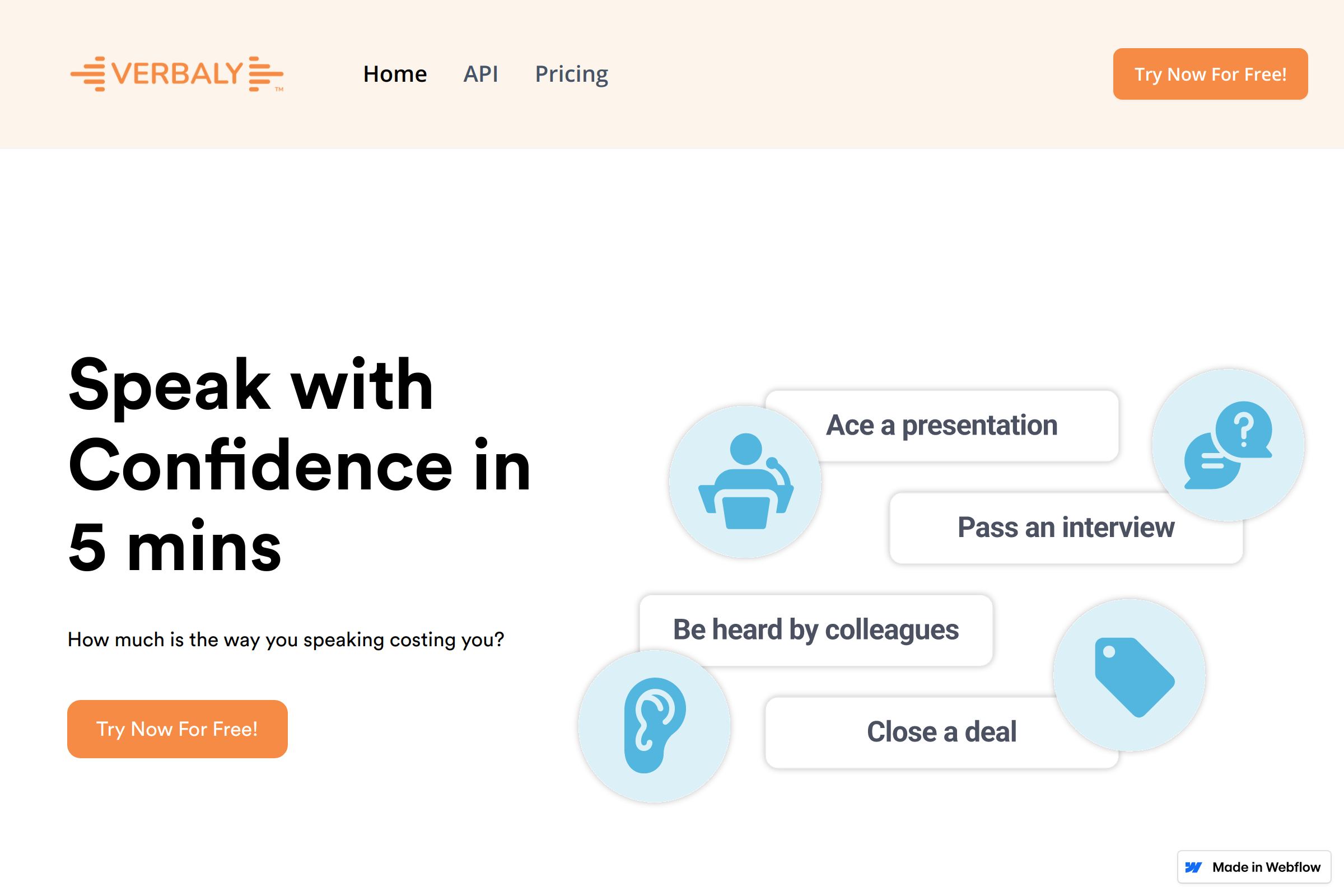Click the How much is the way subtext

286,640
